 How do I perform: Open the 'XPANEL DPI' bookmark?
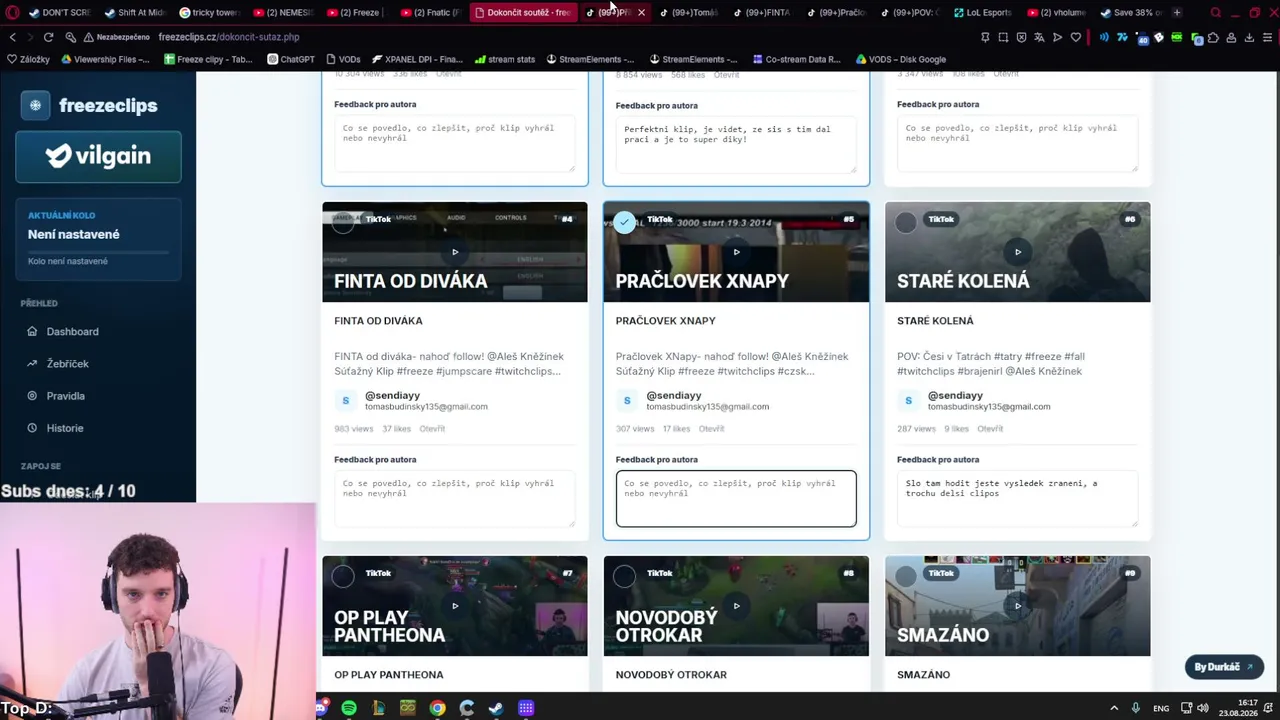[416, 59]
